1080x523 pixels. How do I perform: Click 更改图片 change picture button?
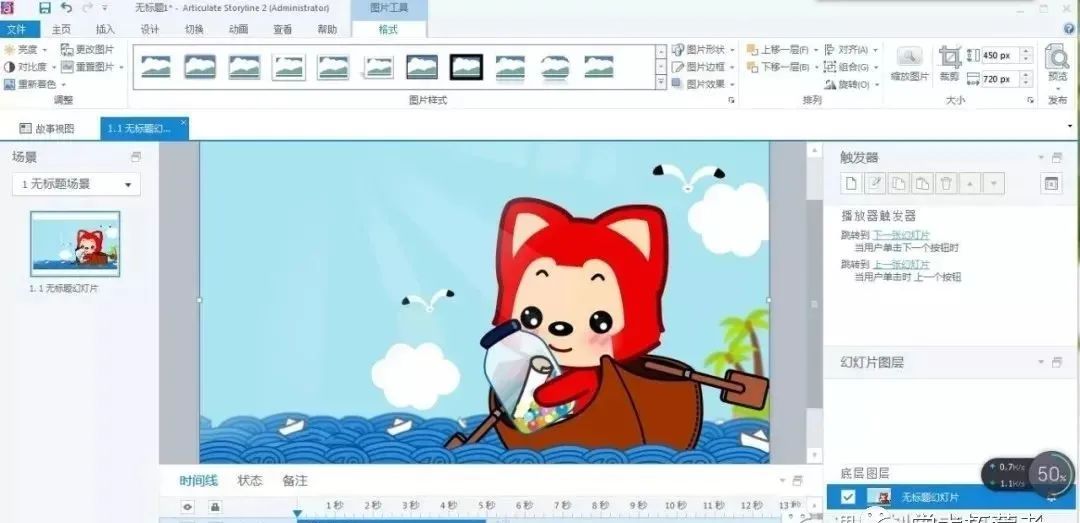click(87, 50)
